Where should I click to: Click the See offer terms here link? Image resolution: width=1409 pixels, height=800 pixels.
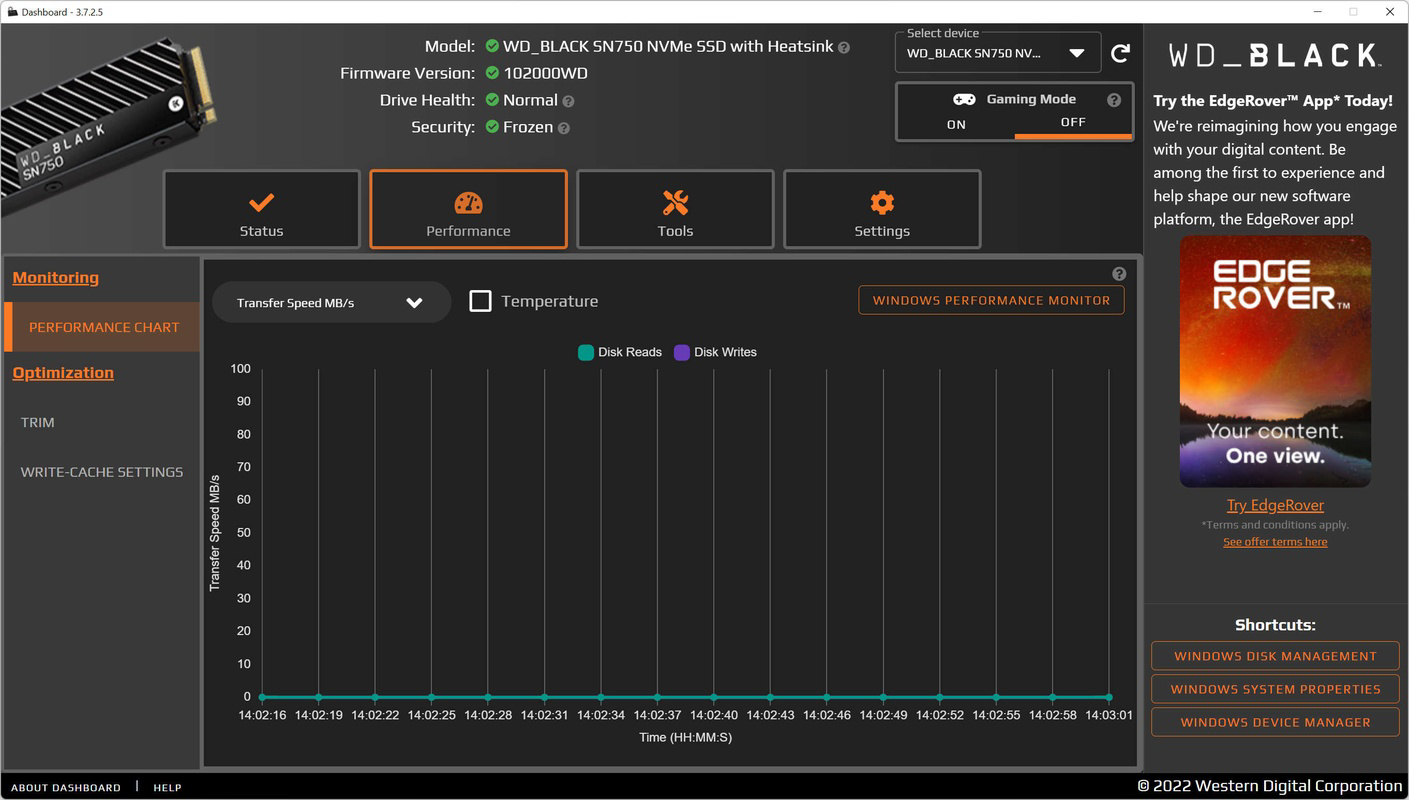pos(1275,542)
